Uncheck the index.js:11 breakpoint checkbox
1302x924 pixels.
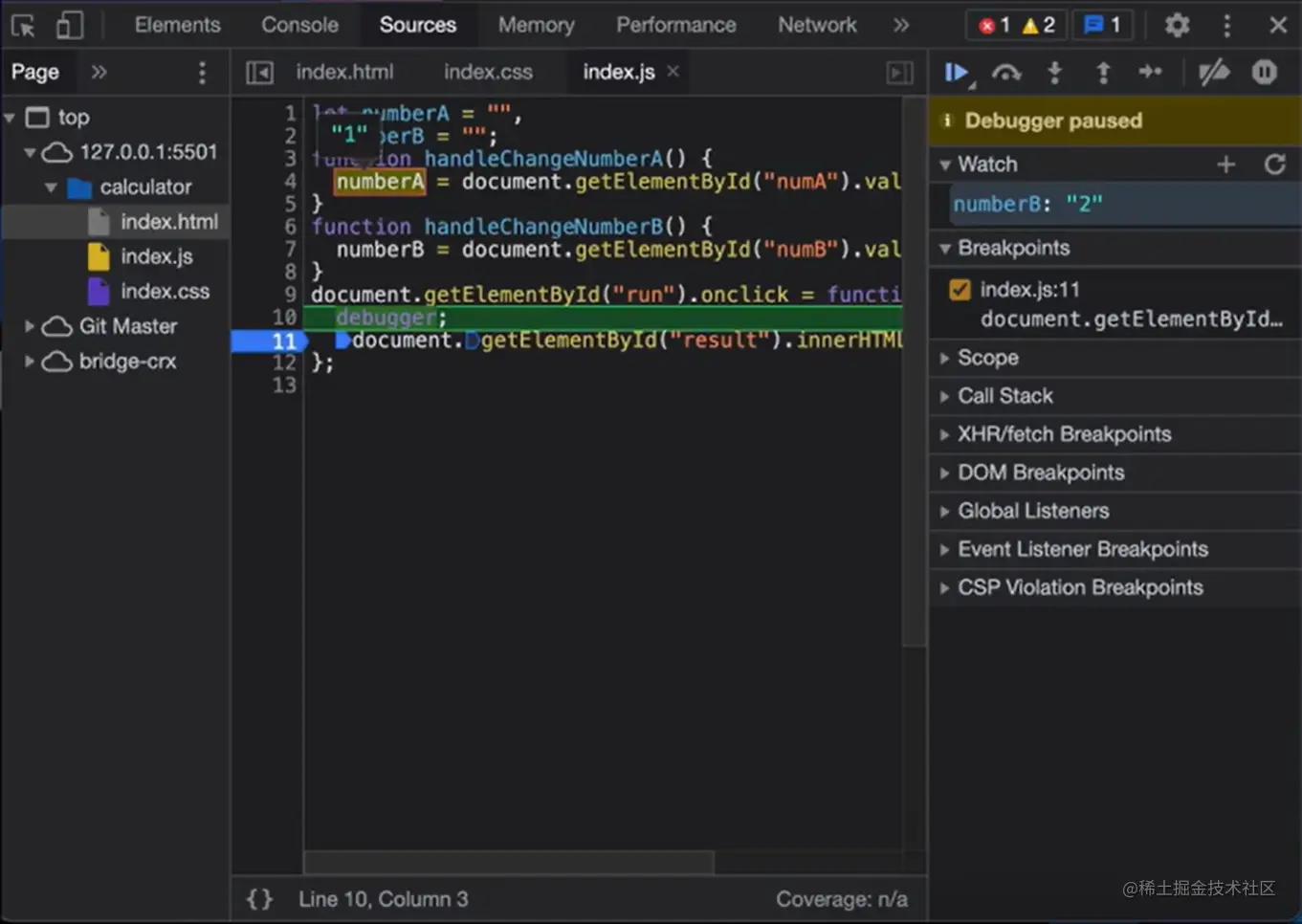tap(960, 290)
